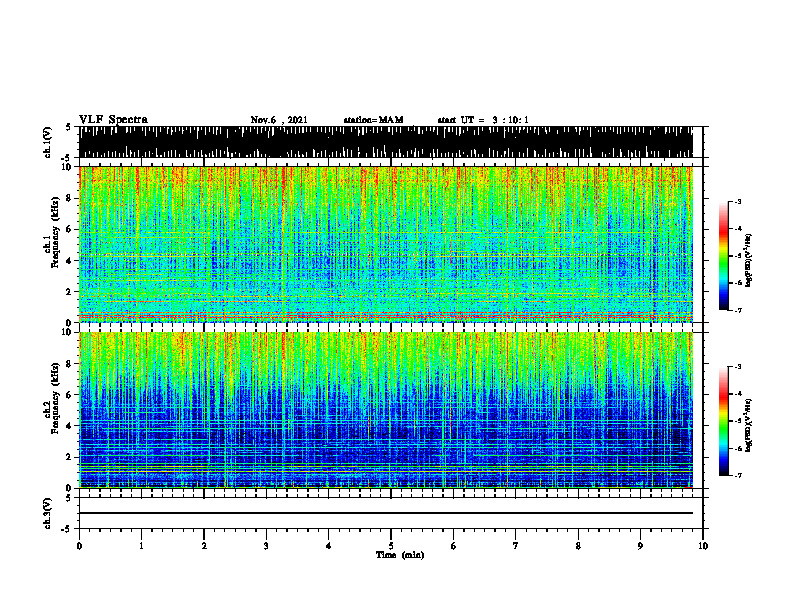
Task: Select the date text "Nov.6 , 2021"
Action: point(279,120)
